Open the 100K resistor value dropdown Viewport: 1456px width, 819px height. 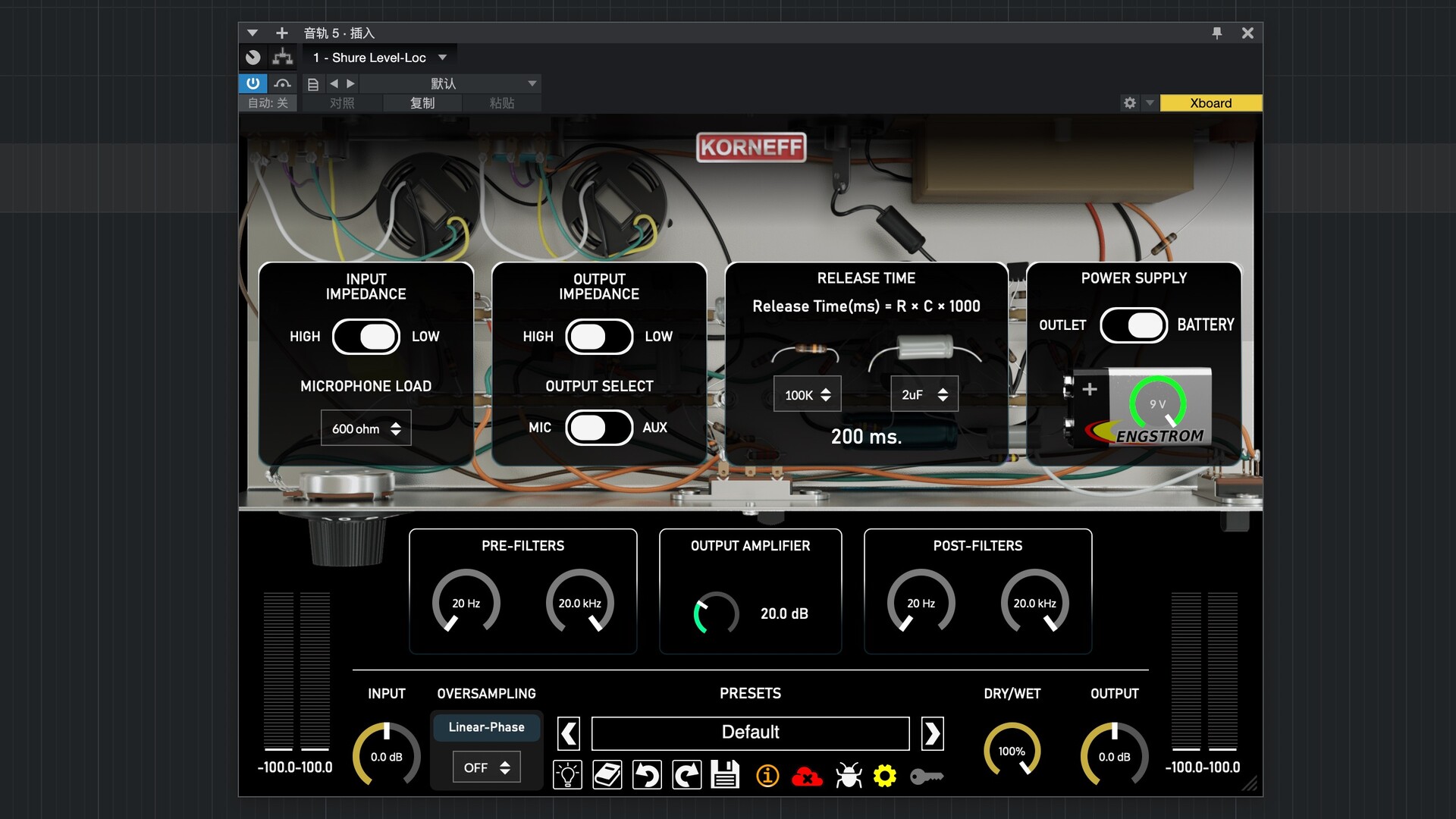(807, 394)
